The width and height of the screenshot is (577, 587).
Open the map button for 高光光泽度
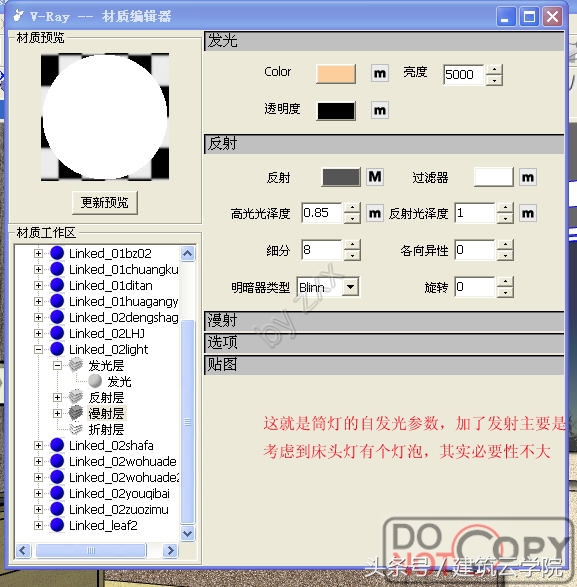point(374,213)
